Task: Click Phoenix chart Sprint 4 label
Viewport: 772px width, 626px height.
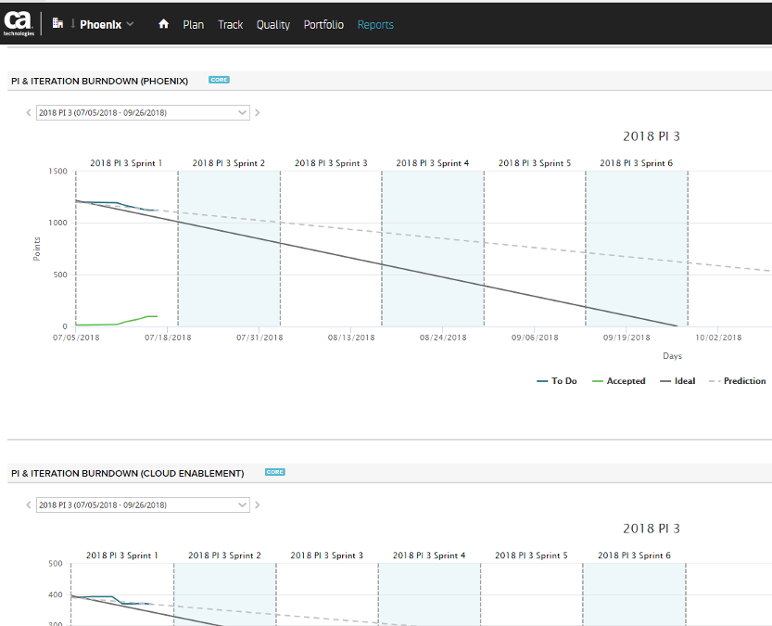Action: click(433, 163)
